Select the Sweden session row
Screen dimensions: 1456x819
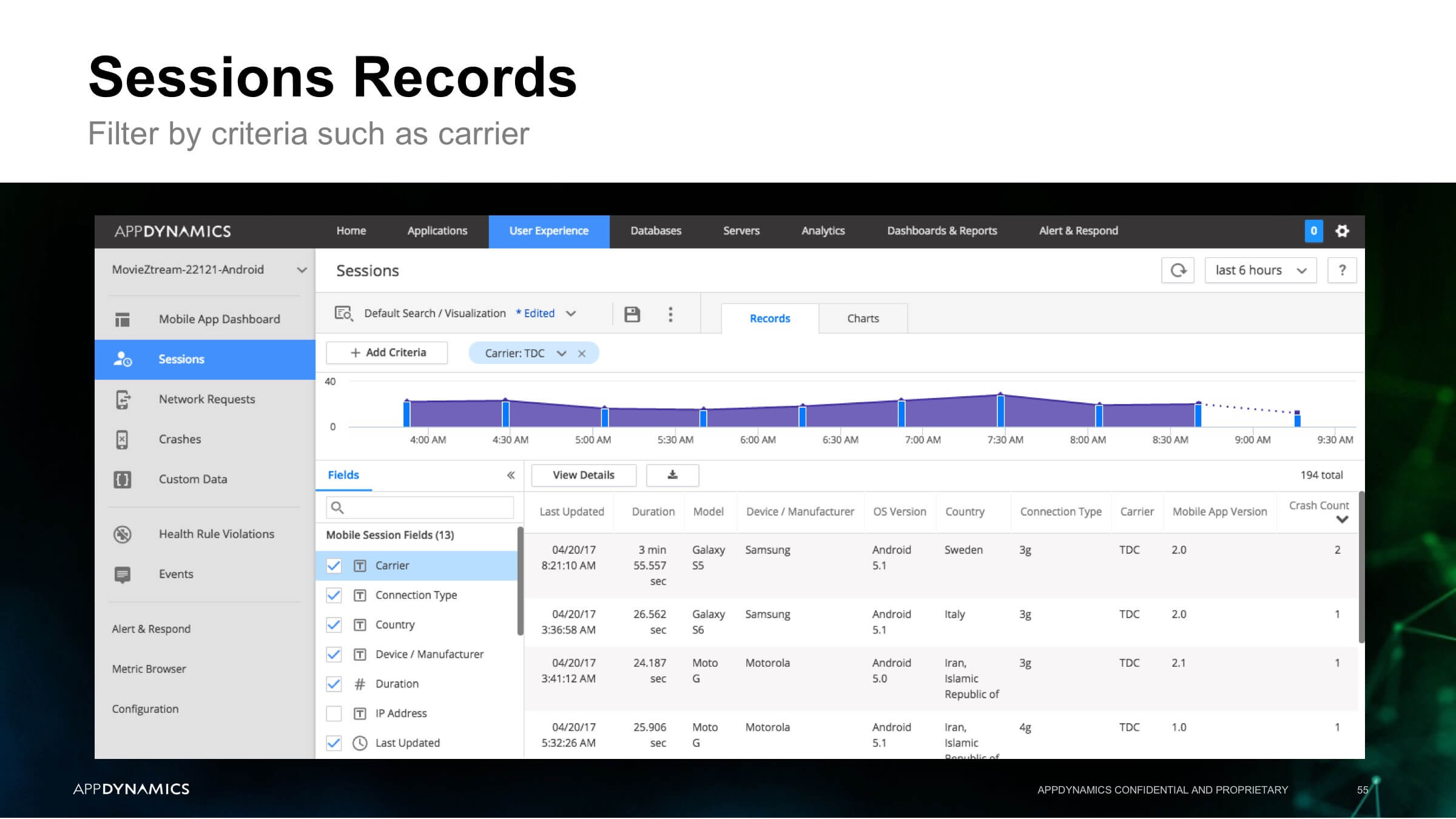click(x=941, y=566)
